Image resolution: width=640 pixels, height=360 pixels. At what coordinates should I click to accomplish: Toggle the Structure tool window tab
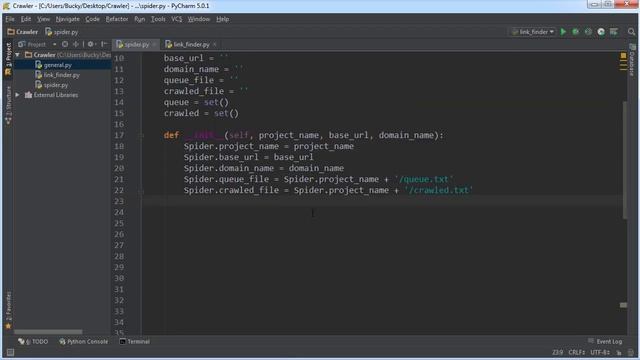point(8,105)
